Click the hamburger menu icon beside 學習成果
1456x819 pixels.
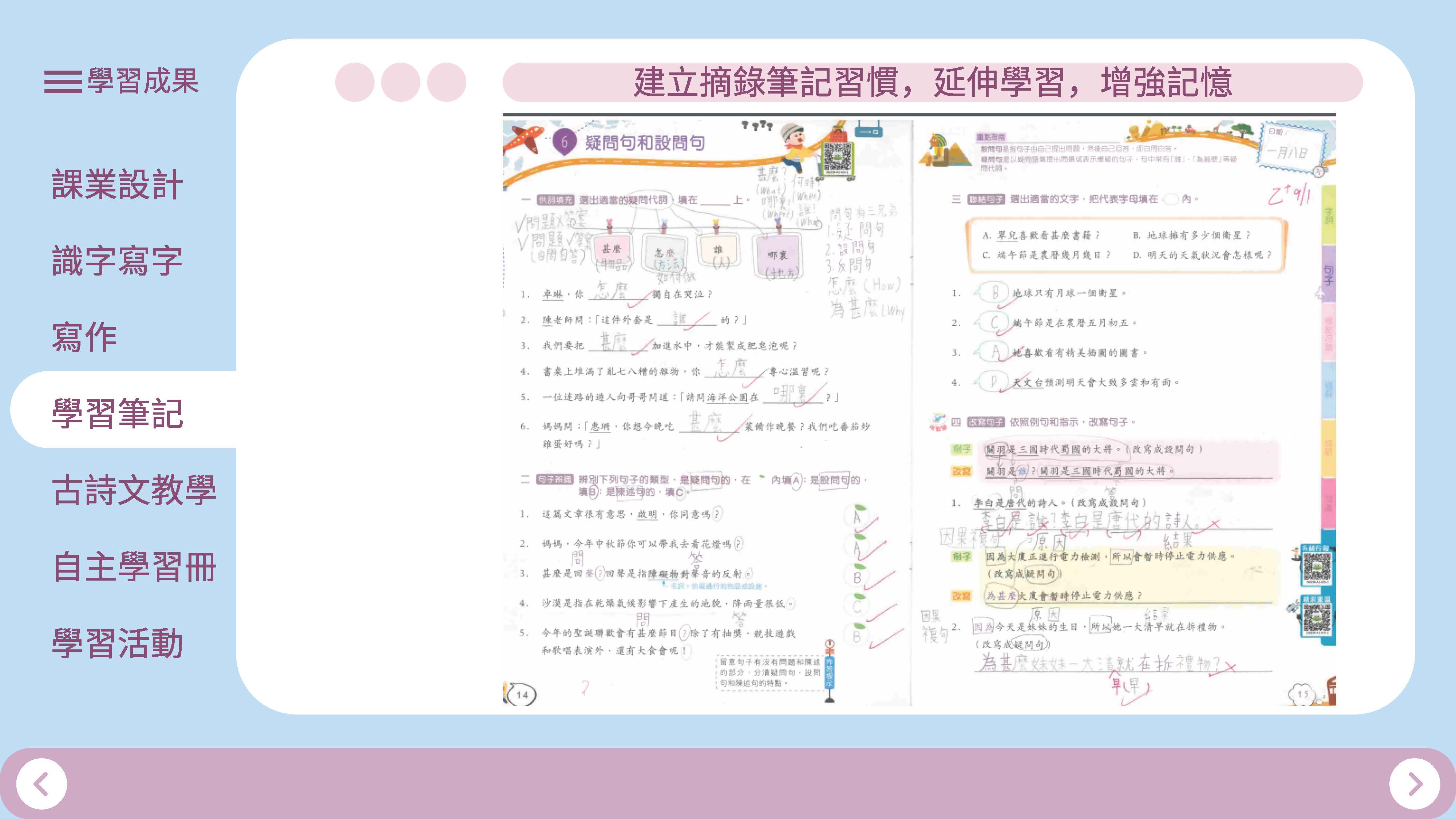[63, 82]
